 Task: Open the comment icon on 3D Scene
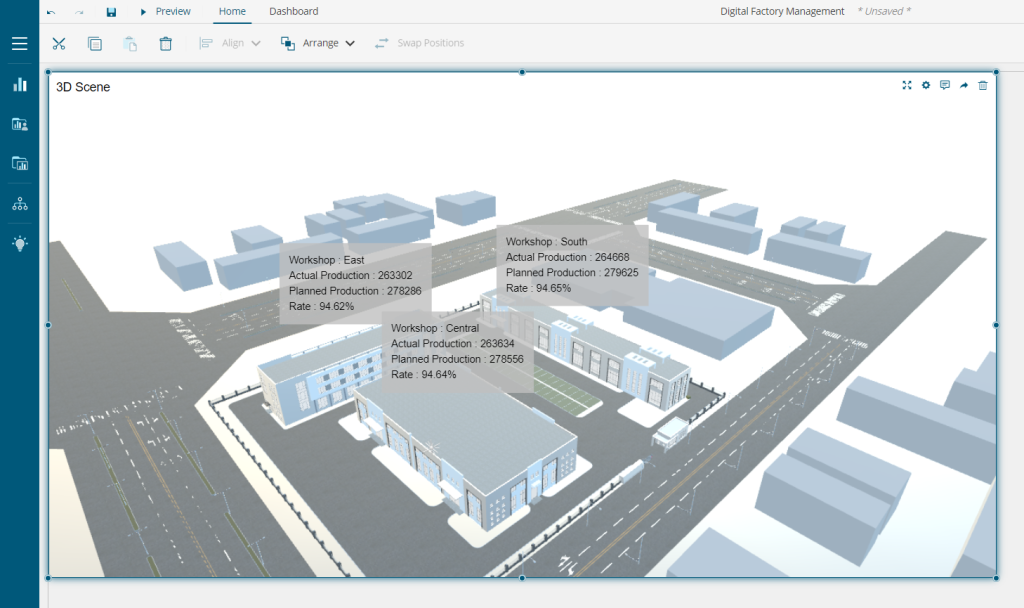[945, 86]
